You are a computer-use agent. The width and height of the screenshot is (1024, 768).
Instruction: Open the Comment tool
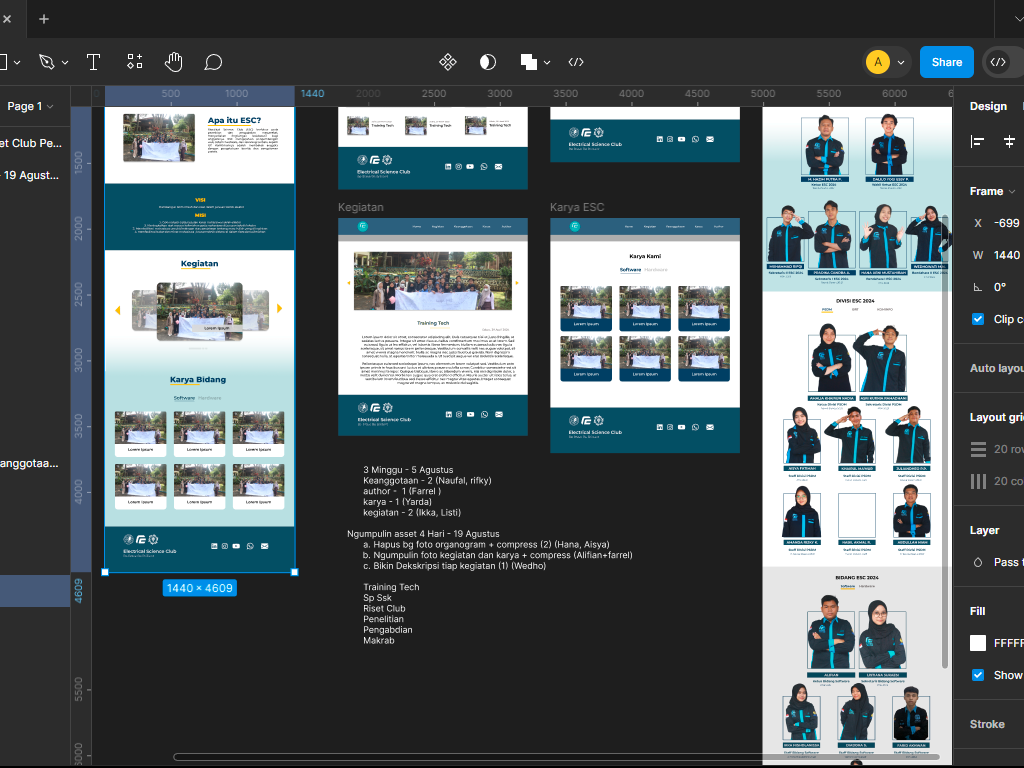[x=213, y=62]
